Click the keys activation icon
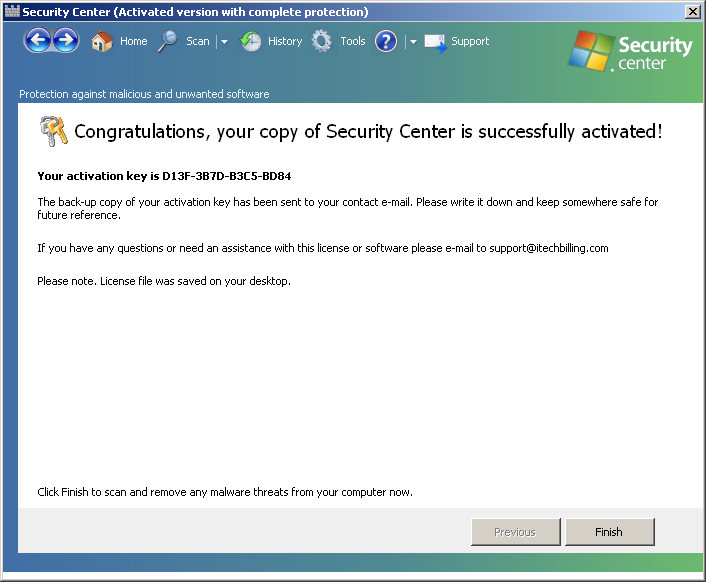The image size is (706, 582). point(54,131)
